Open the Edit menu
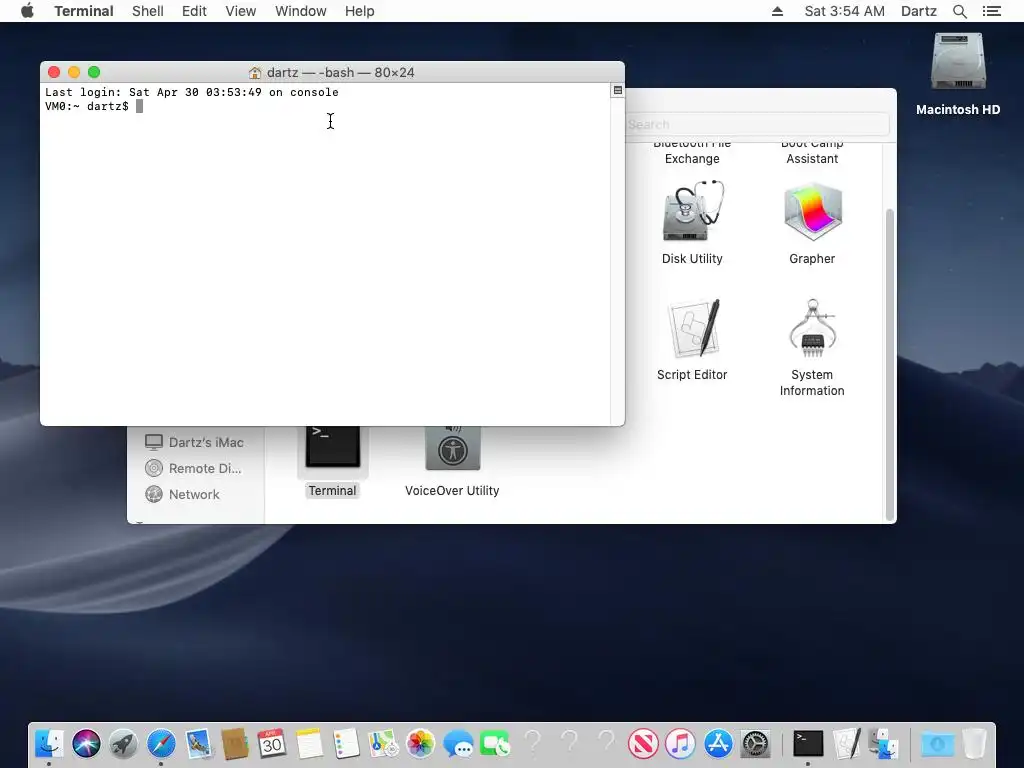Image resolution: width=1024 pixels, height=768 pixels. tap(194, 11)
